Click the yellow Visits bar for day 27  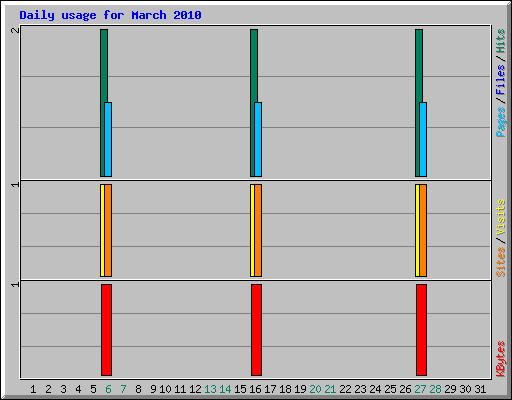pyautogui.click(x=417, y=230)
